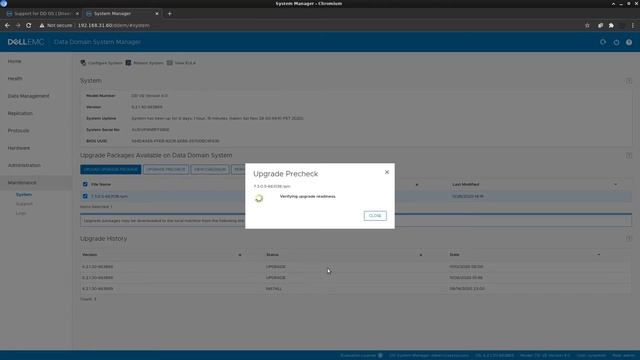
Task: Open the Hardware sidebar item
Action: click(x=19, y=148)
